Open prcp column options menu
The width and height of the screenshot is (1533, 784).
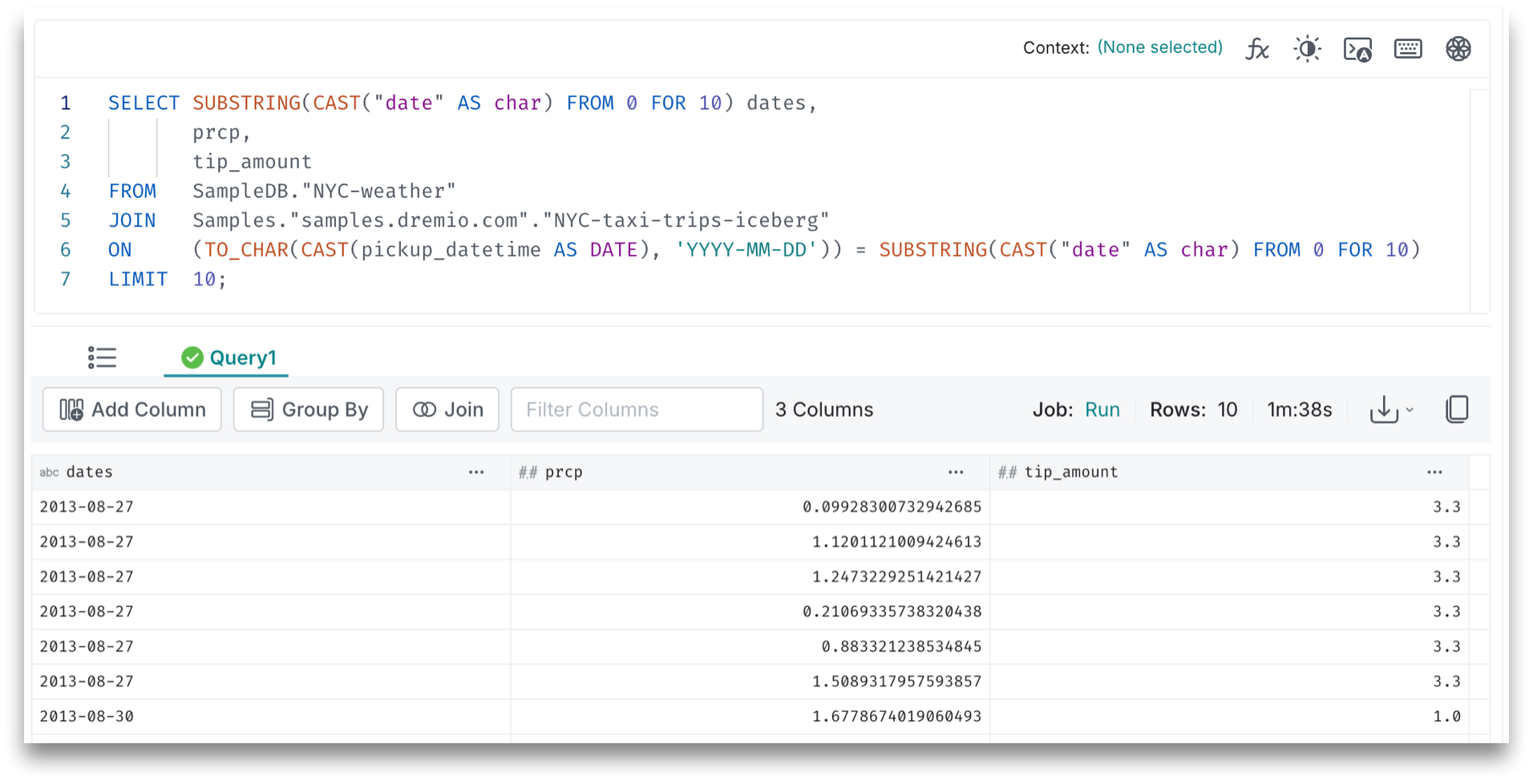[956, 472]
